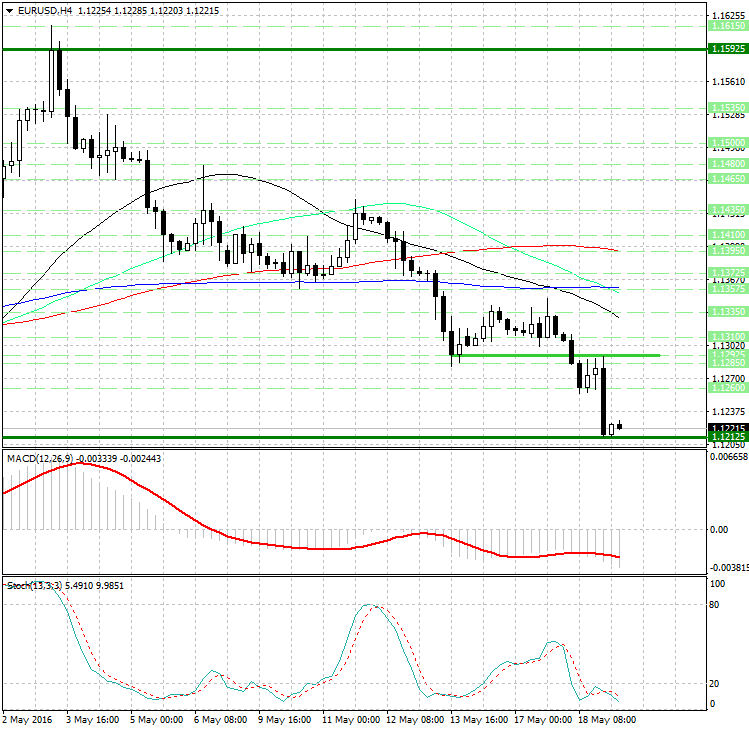Select the 2 May 2016 date label

pyautogui.click(x=29, y=720)
